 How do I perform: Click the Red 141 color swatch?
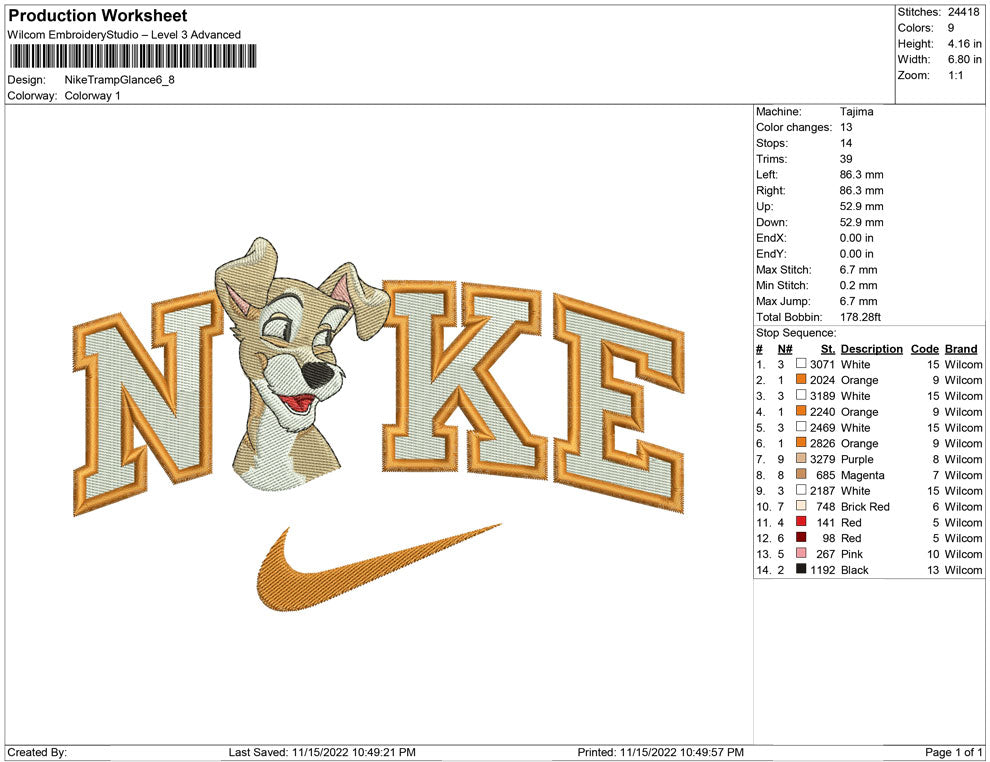[x=801, y=521]
